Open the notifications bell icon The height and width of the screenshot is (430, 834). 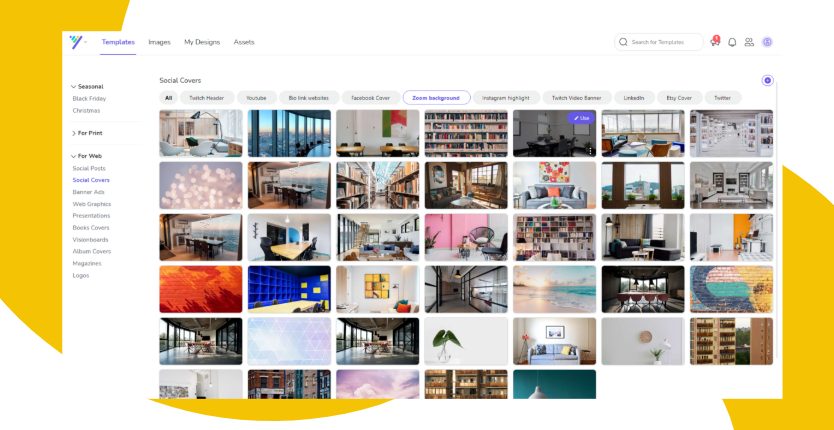(732, 42)
